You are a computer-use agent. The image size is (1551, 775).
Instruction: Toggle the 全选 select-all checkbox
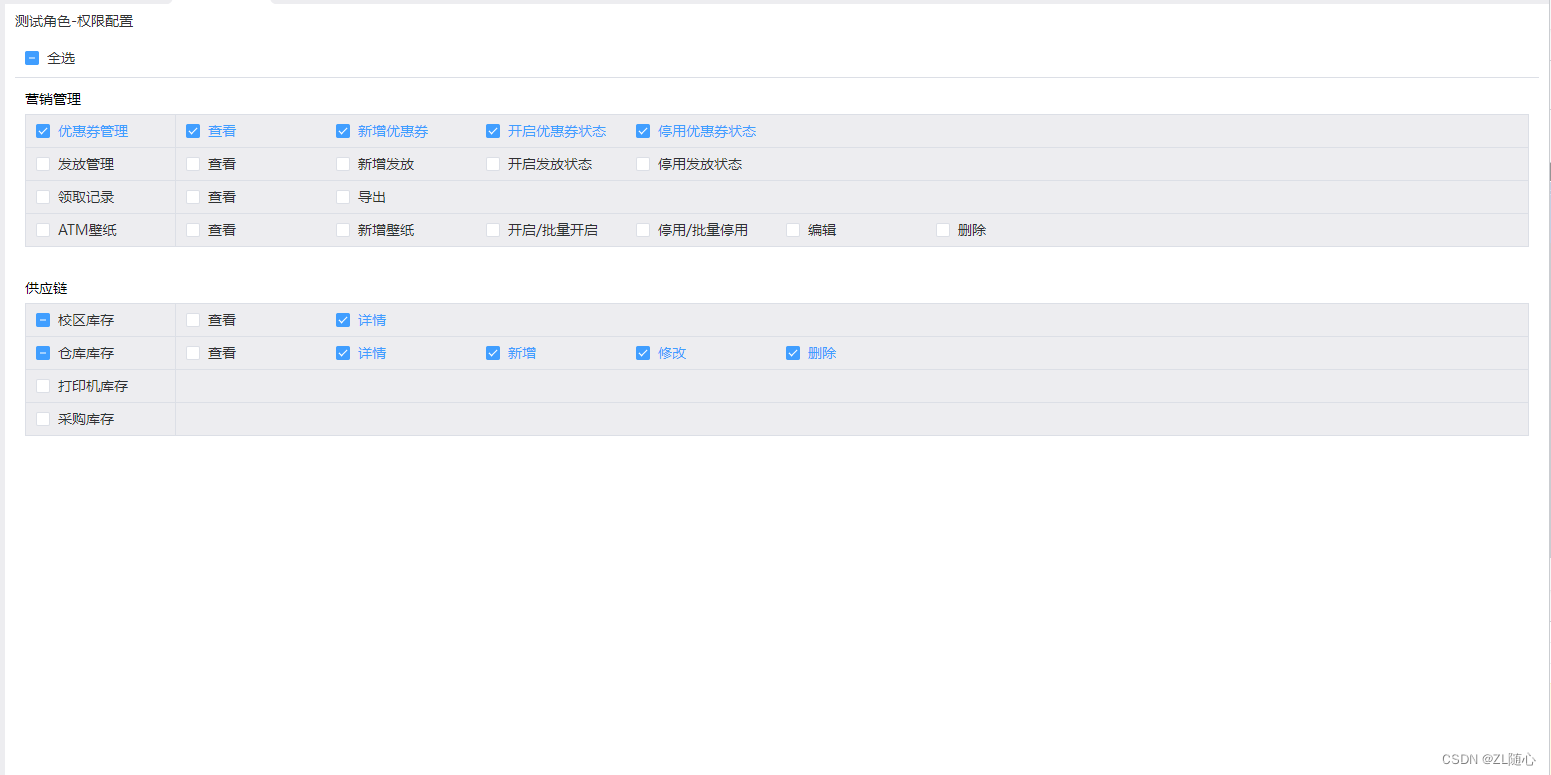(31, 58)
